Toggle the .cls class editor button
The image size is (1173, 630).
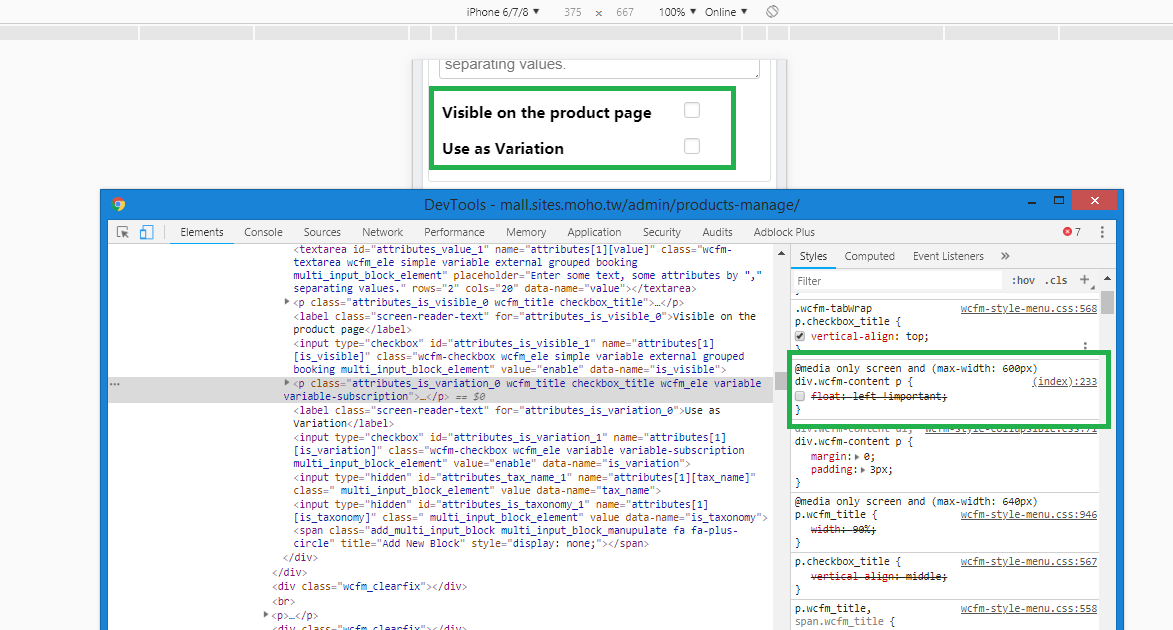[x=1056, y=281]
